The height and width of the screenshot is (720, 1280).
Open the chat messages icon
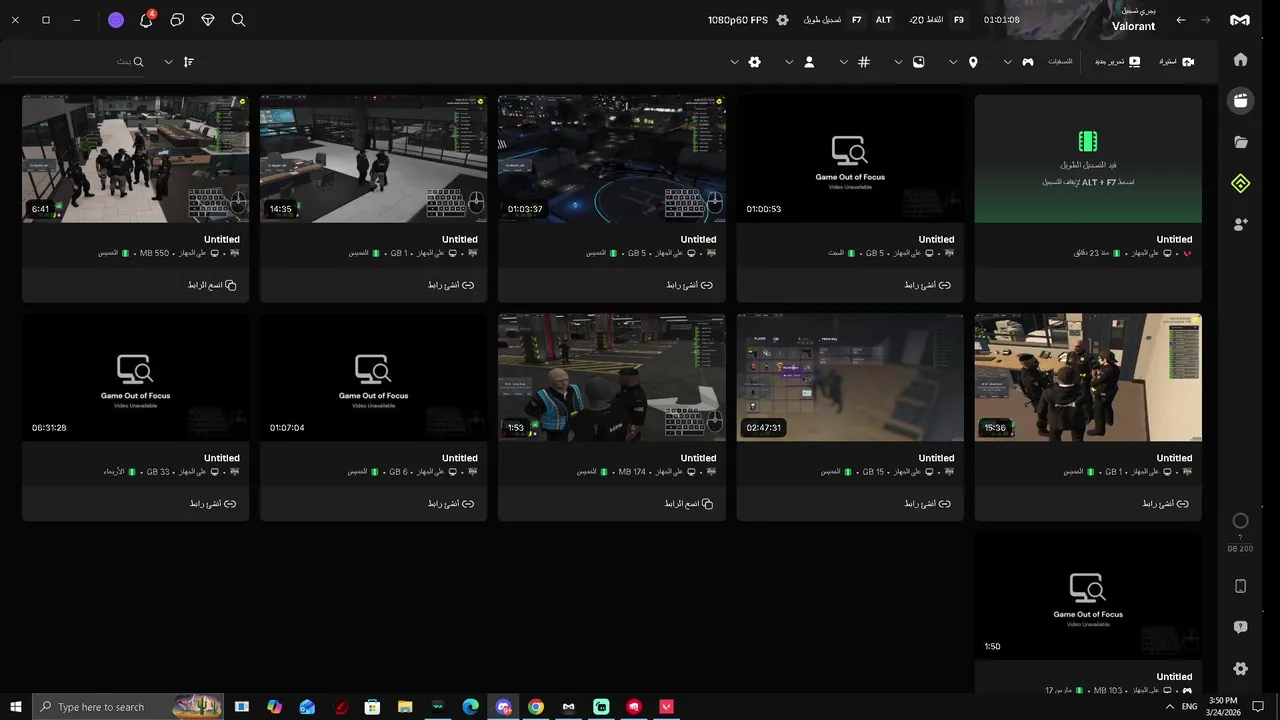pyautogui.click(x=177, y=20)
